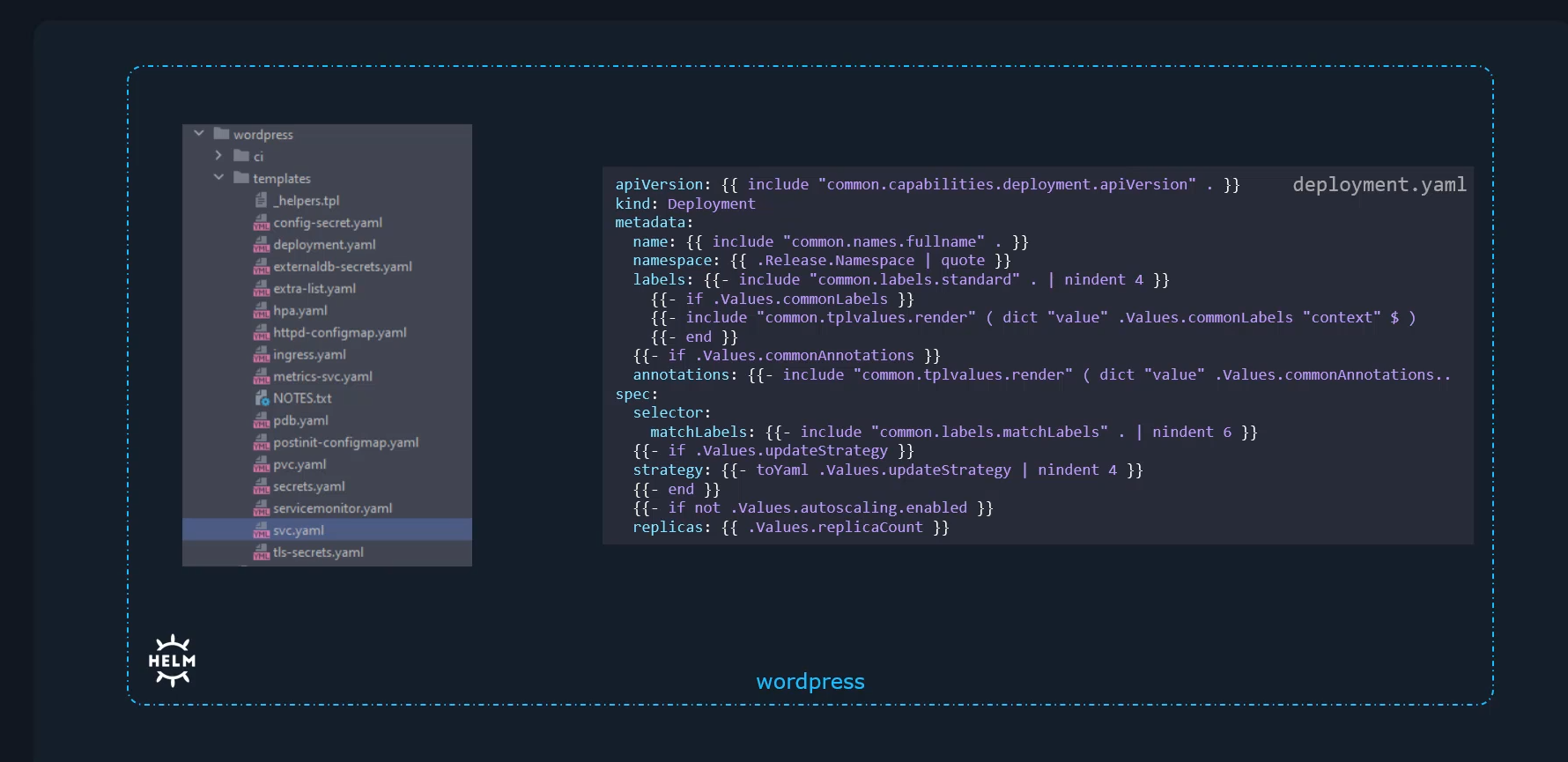Open extra-list.yaml in the tree

point(314,289)
